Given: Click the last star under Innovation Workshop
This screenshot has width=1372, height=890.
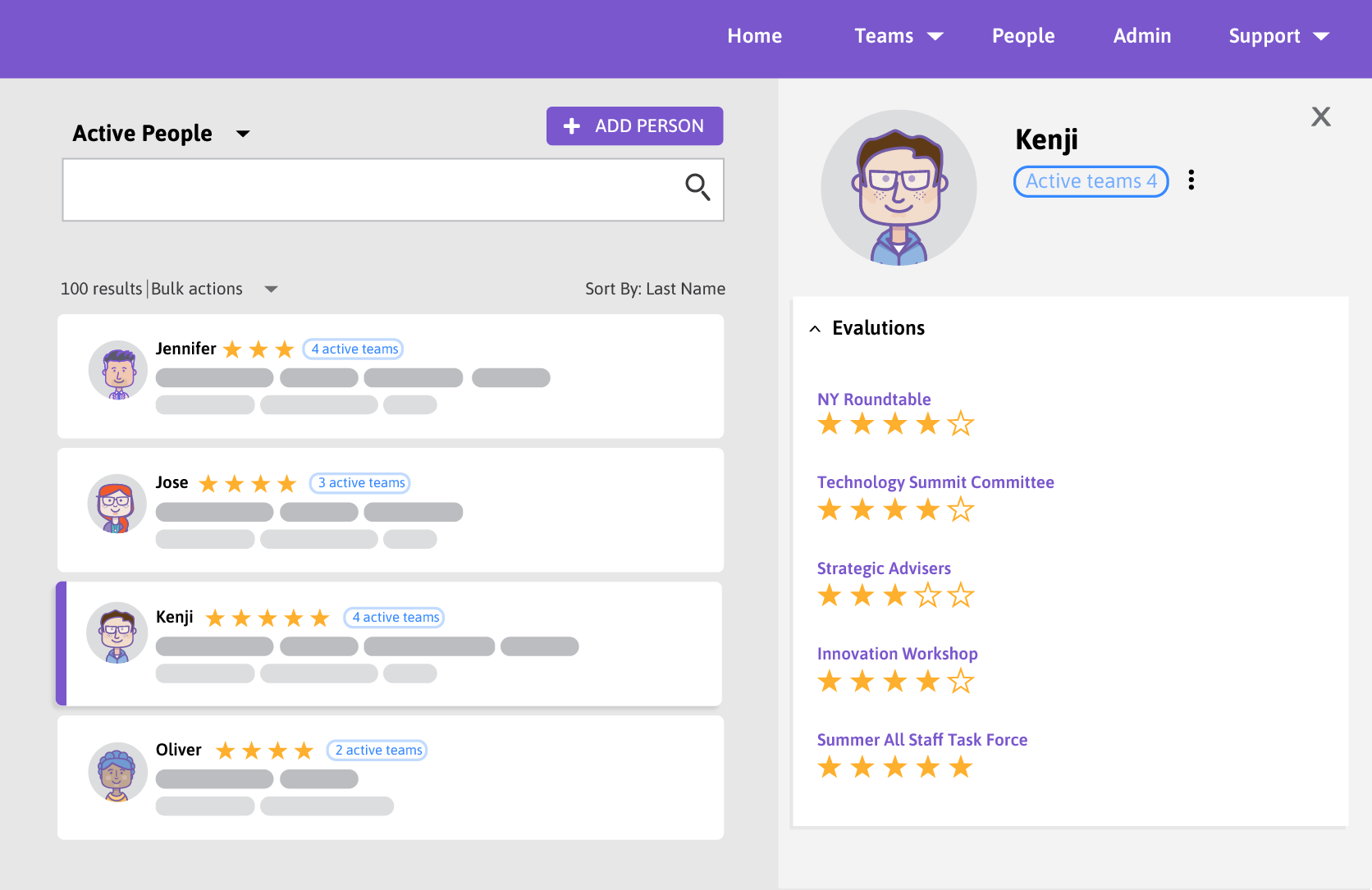Looking at the screenshot, I should (961, 681).
